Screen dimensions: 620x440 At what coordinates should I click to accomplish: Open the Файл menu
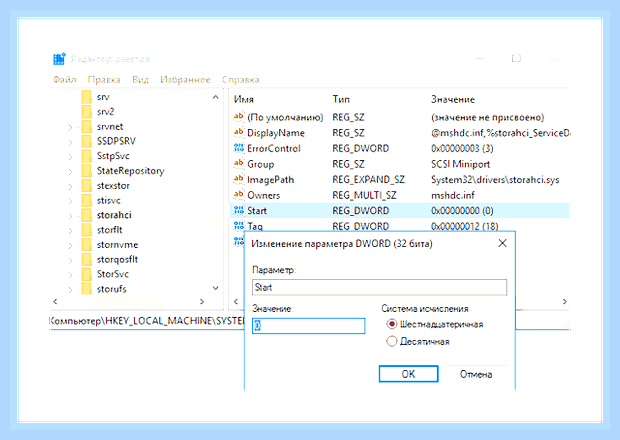64,80
